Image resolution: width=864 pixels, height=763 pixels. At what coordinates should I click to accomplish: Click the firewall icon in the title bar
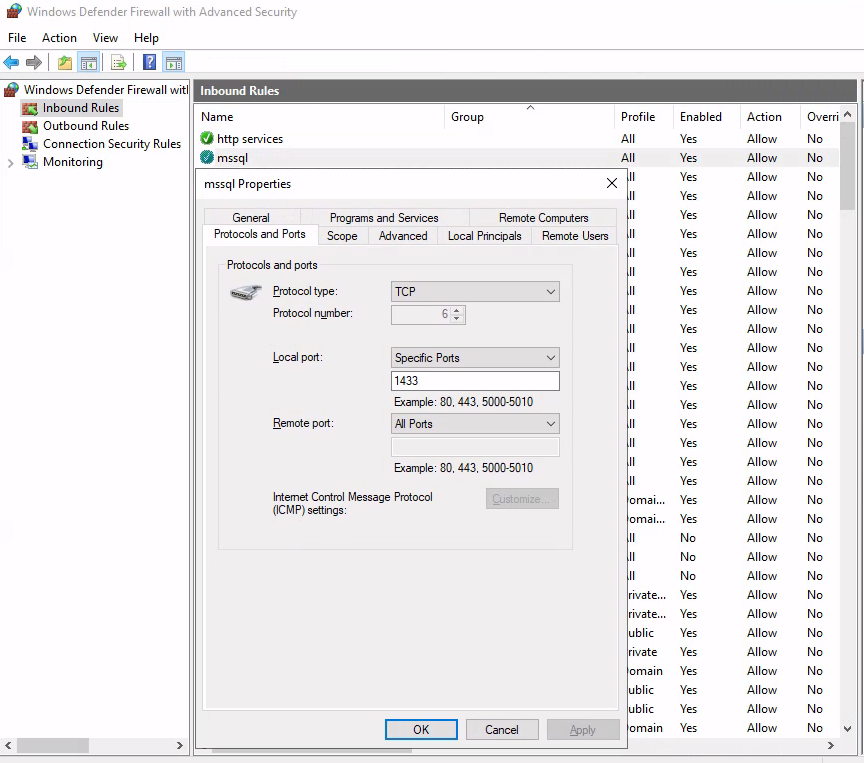(14, 11)
